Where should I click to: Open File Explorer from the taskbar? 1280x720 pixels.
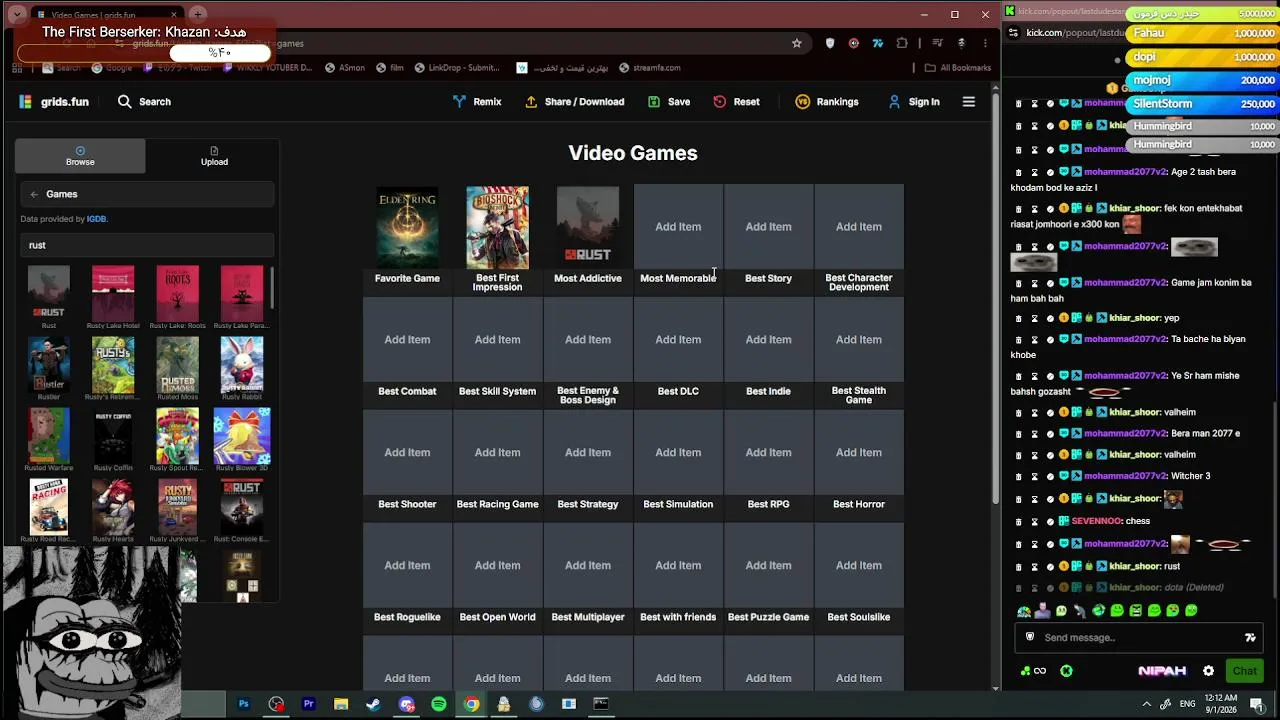[x=341, y=704]
